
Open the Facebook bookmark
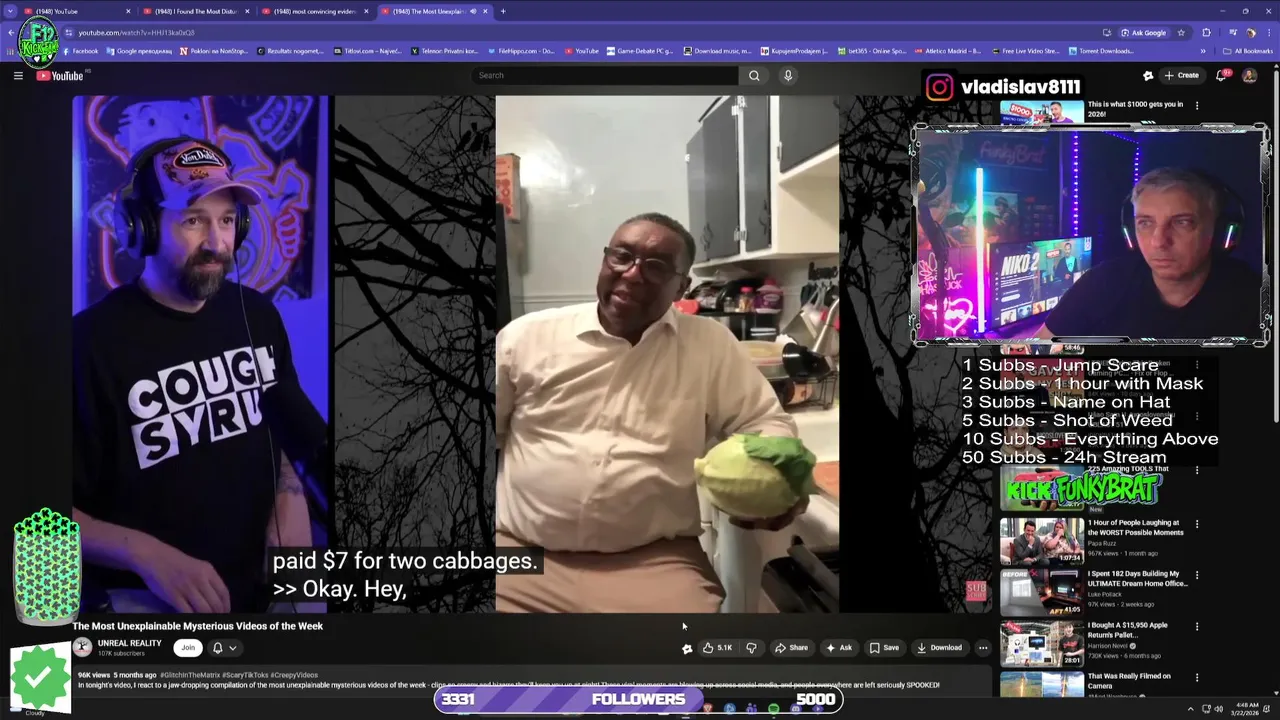tap(80, 51)
